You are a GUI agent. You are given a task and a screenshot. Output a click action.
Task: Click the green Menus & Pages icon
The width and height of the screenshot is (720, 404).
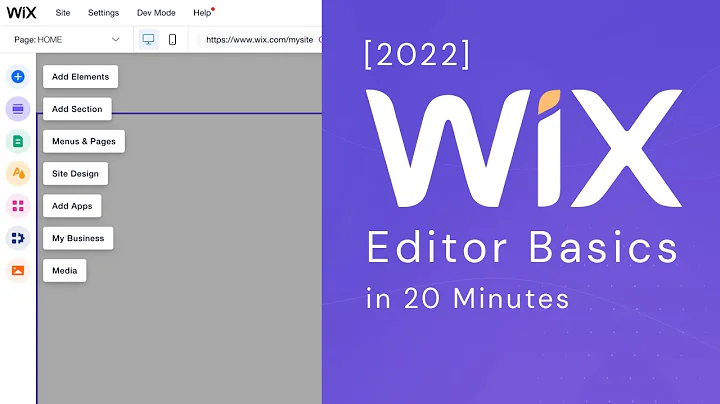18,141
